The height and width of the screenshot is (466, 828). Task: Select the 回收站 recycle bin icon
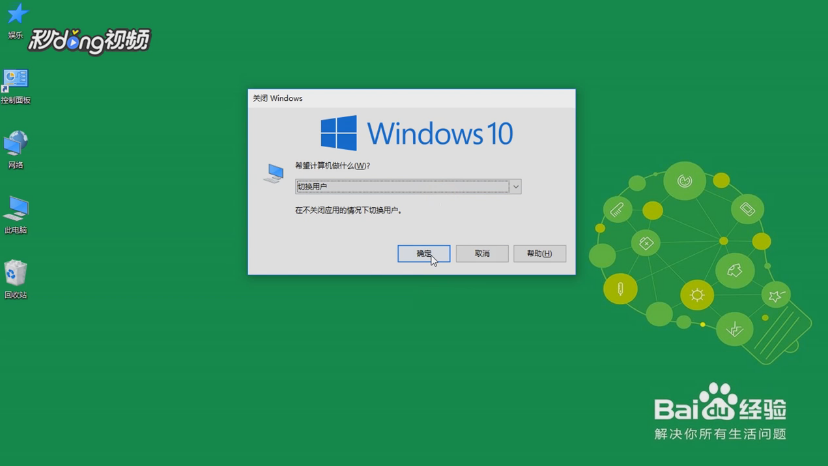coord(16,279)
